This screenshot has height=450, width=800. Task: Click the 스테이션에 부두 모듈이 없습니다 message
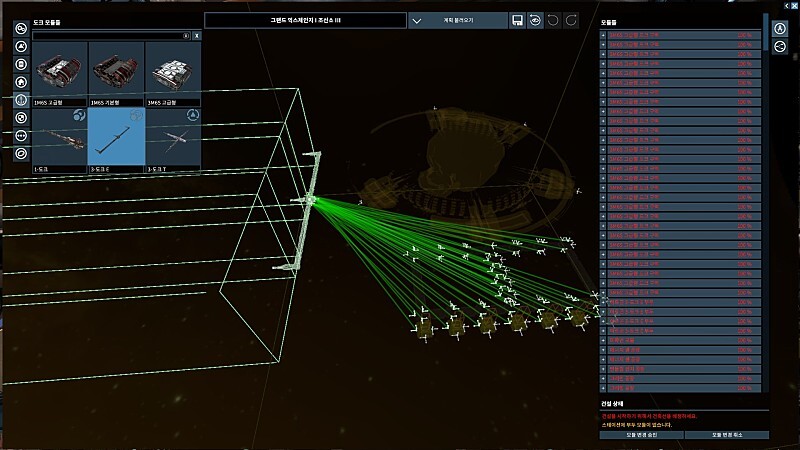coord(636,424)
